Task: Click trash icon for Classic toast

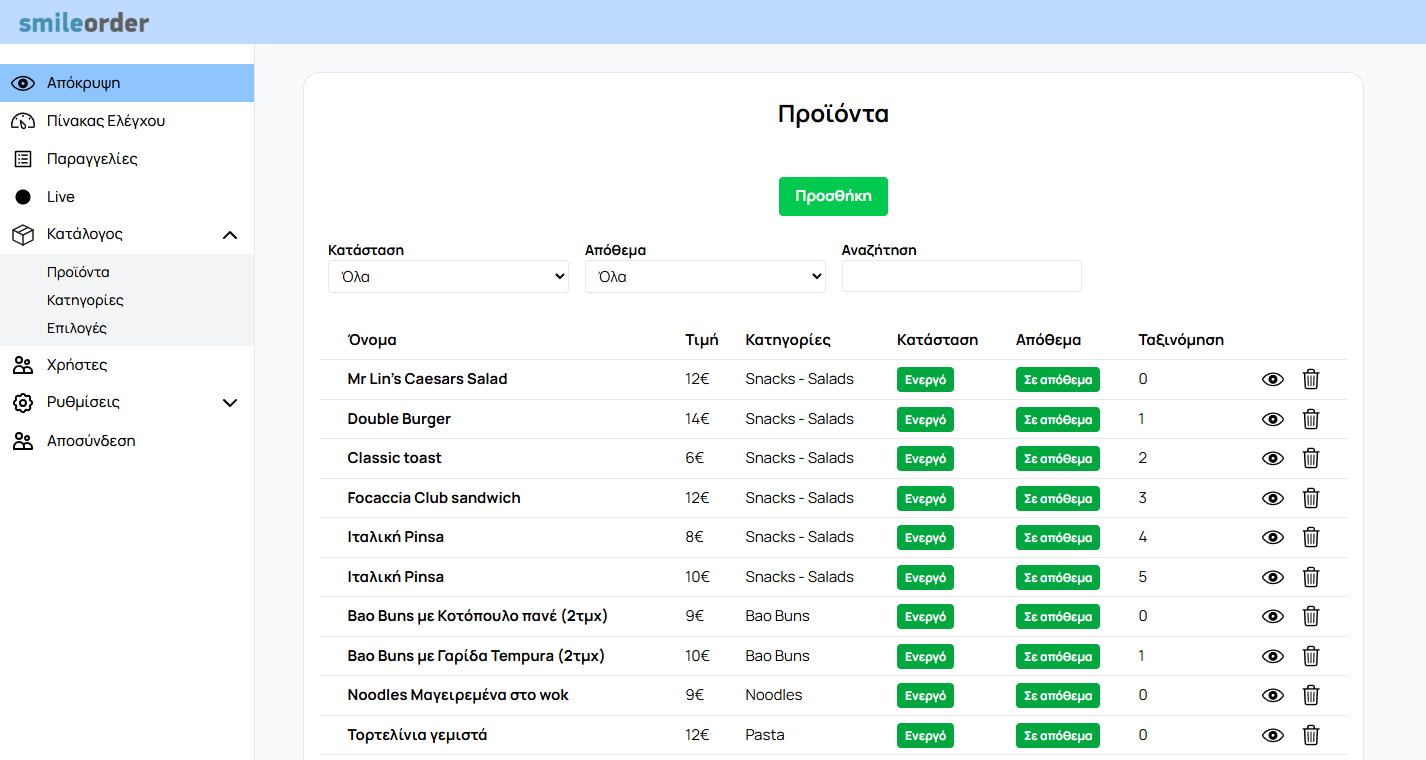Action: 1310,458
